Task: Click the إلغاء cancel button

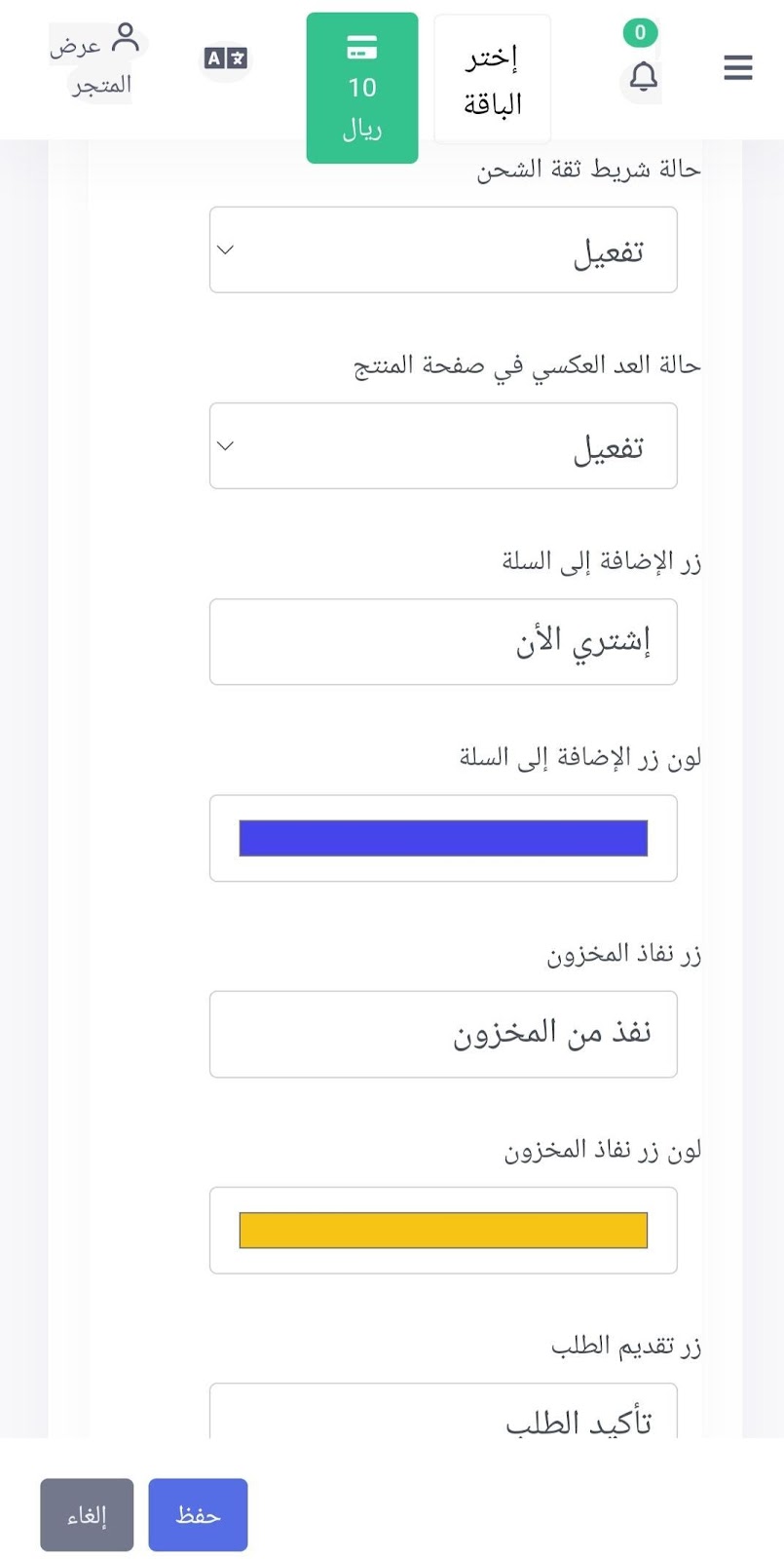Action: pyautogui.click(x=87, y=1514)
